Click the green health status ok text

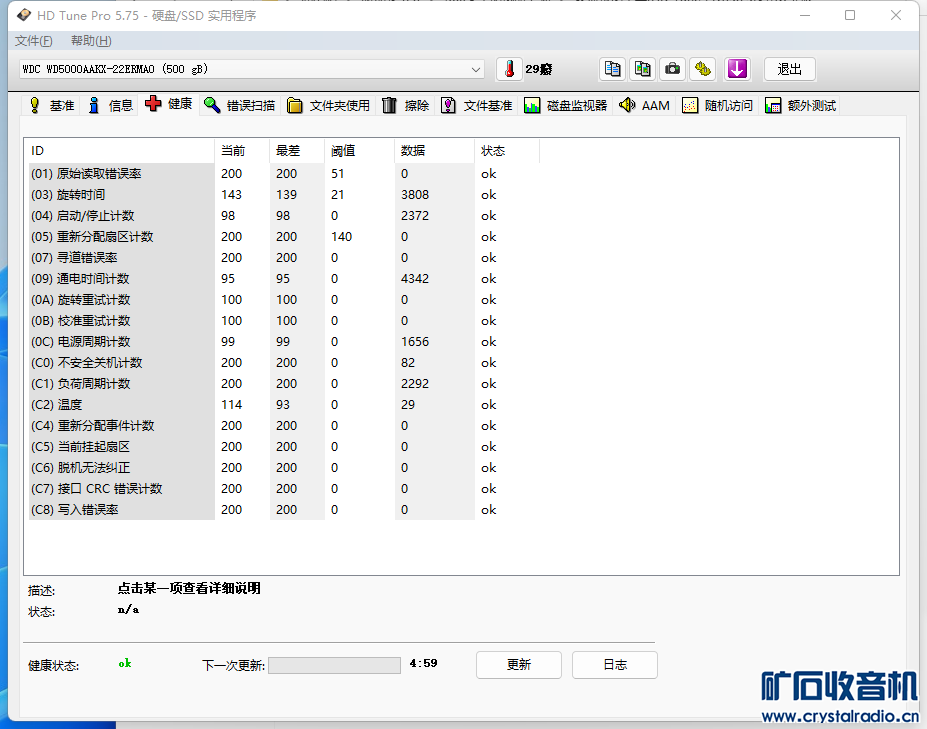[x=125, y=663]
